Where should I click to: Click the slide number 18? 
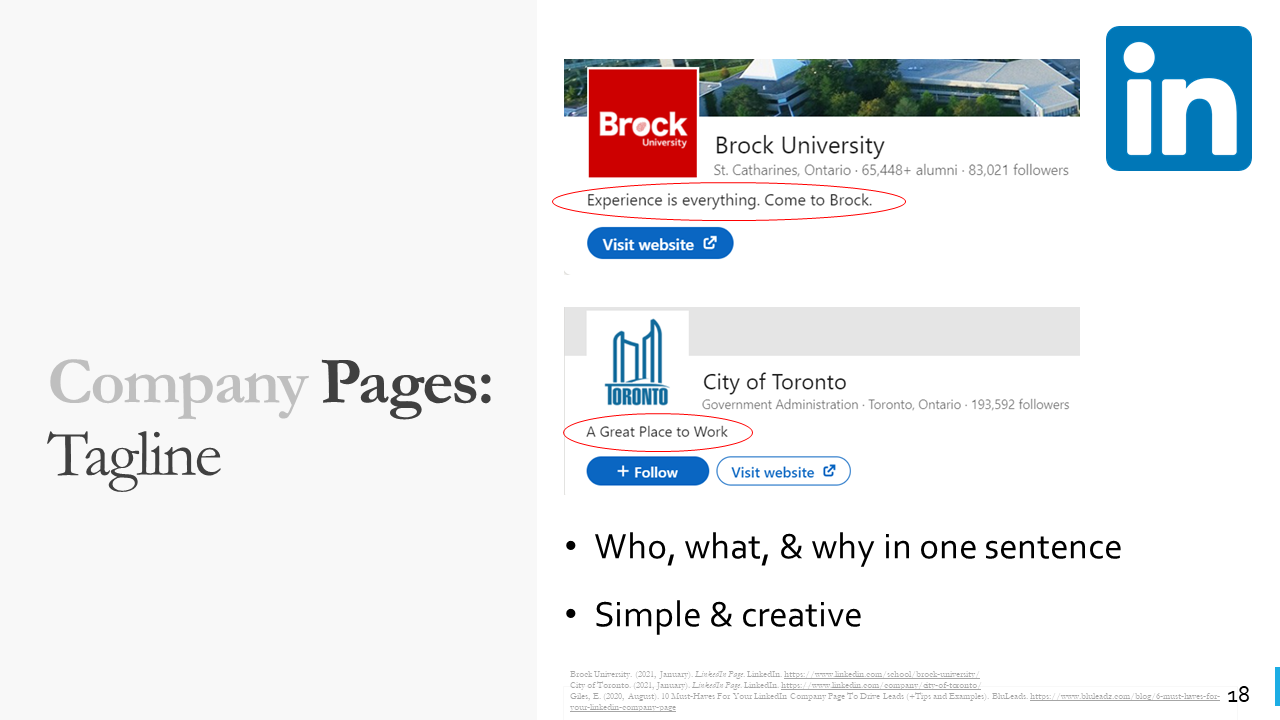(x=1238, y=695)
